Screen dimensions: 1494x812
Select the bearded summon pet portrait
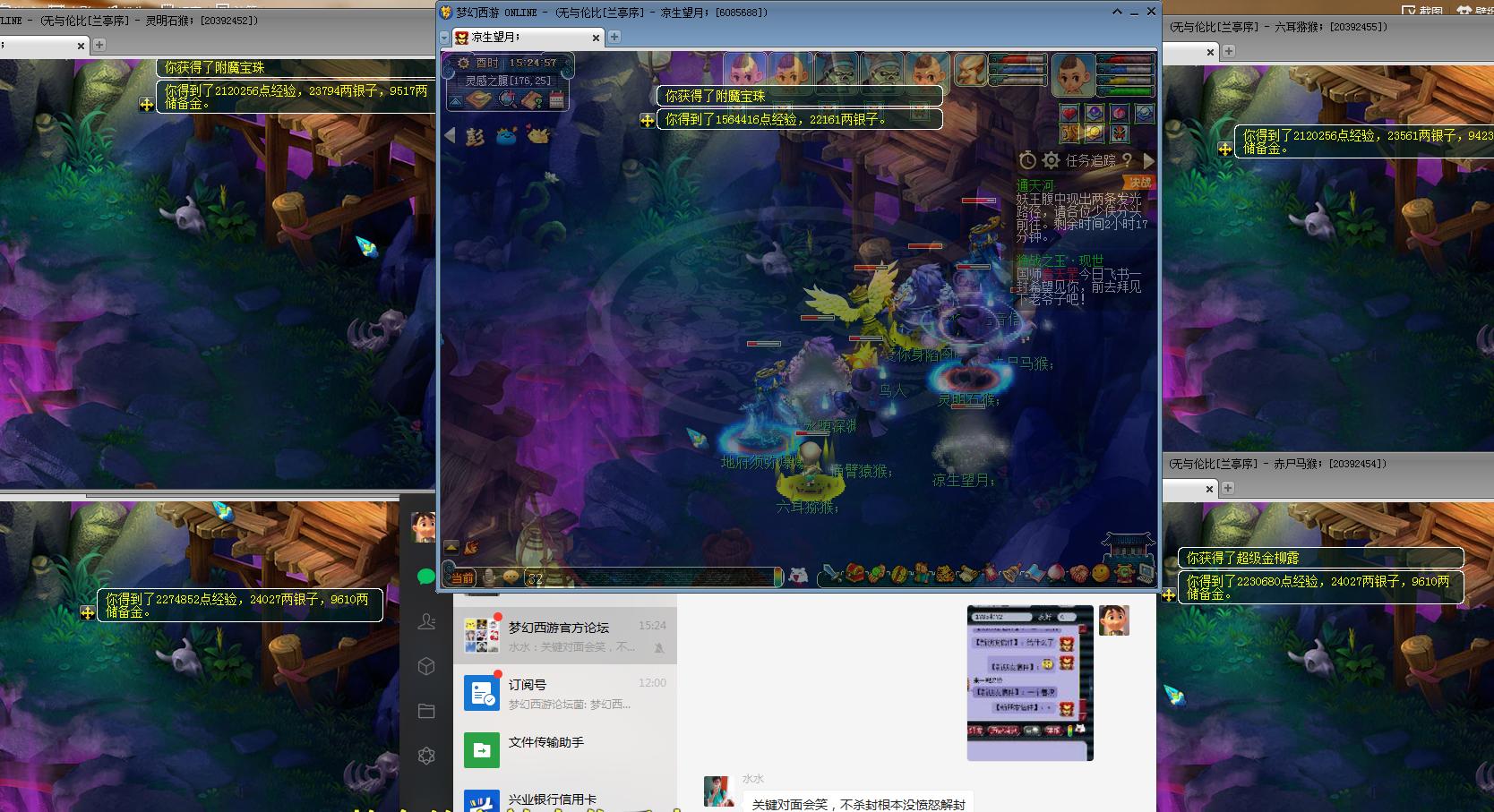tap(971, 70)
